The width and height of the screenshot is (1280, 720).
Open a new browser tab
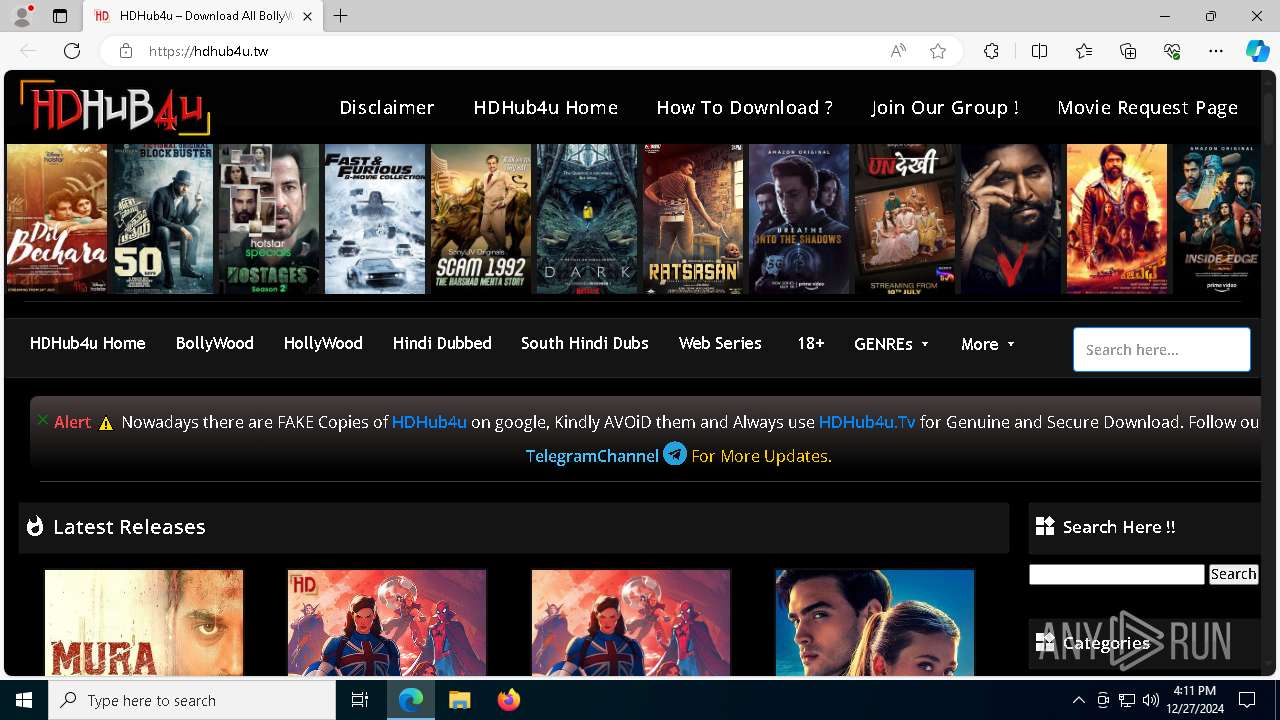[341, 16]
